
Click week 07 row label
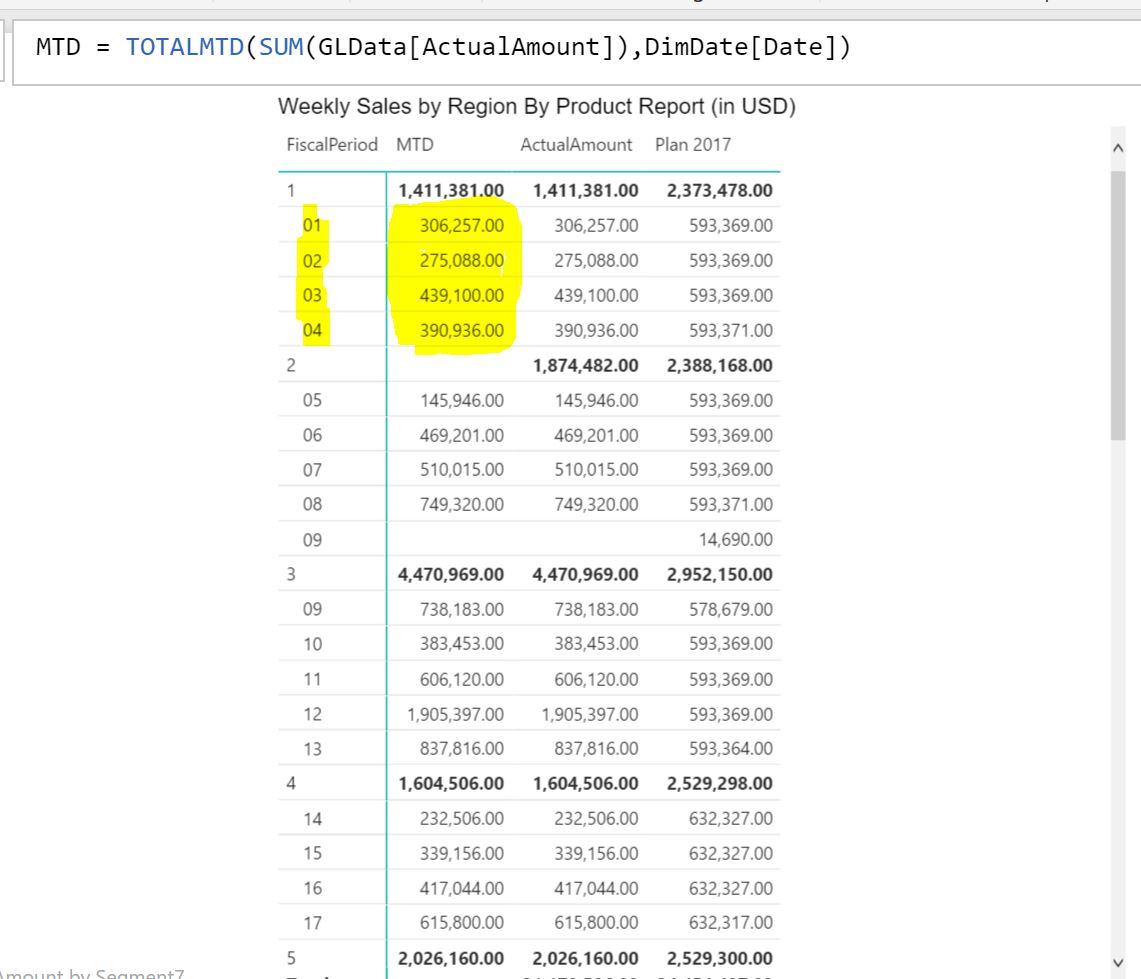pos(312,470)
